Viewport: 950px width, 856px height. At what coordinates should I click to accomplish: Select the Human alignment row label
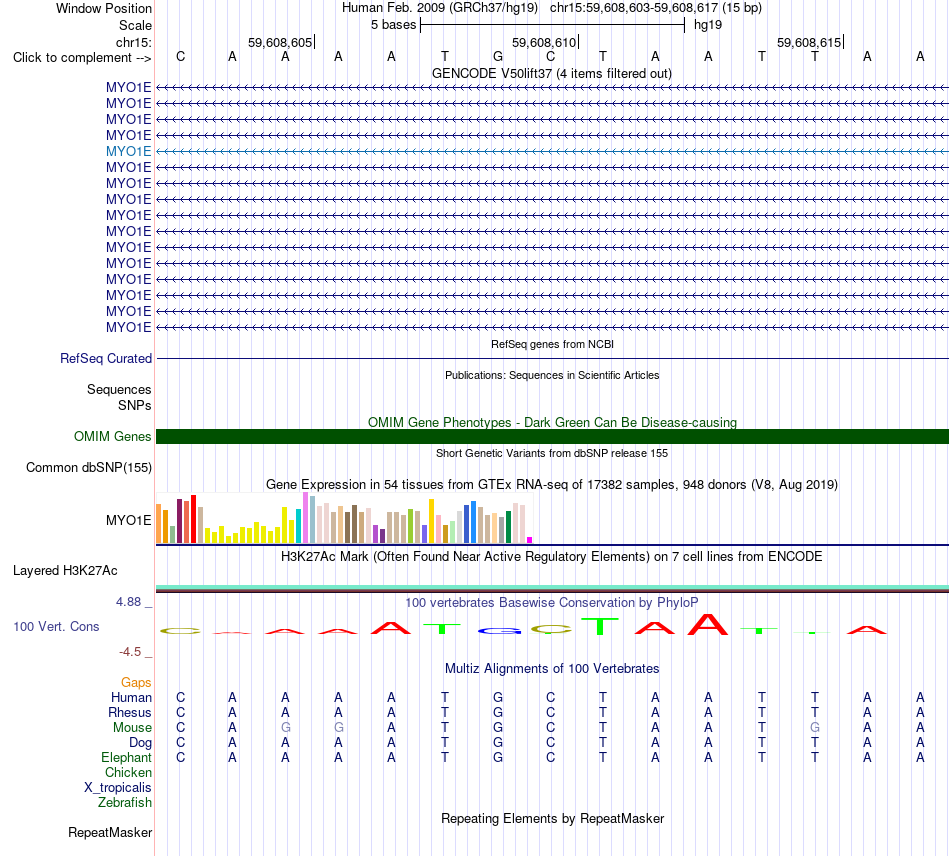pos(131,698)
